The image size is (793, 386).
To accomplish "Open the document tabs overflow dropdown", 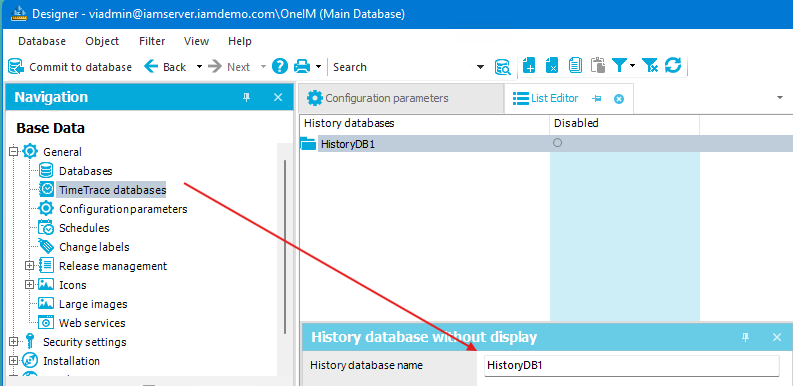I will click(780, 98).
